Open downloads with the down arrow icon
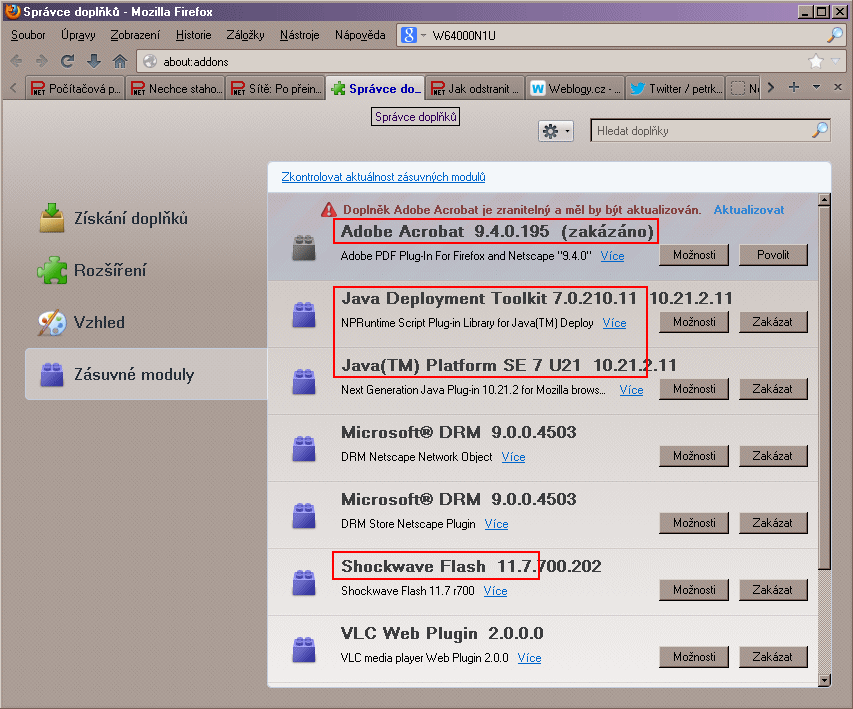 click(94, 61)
